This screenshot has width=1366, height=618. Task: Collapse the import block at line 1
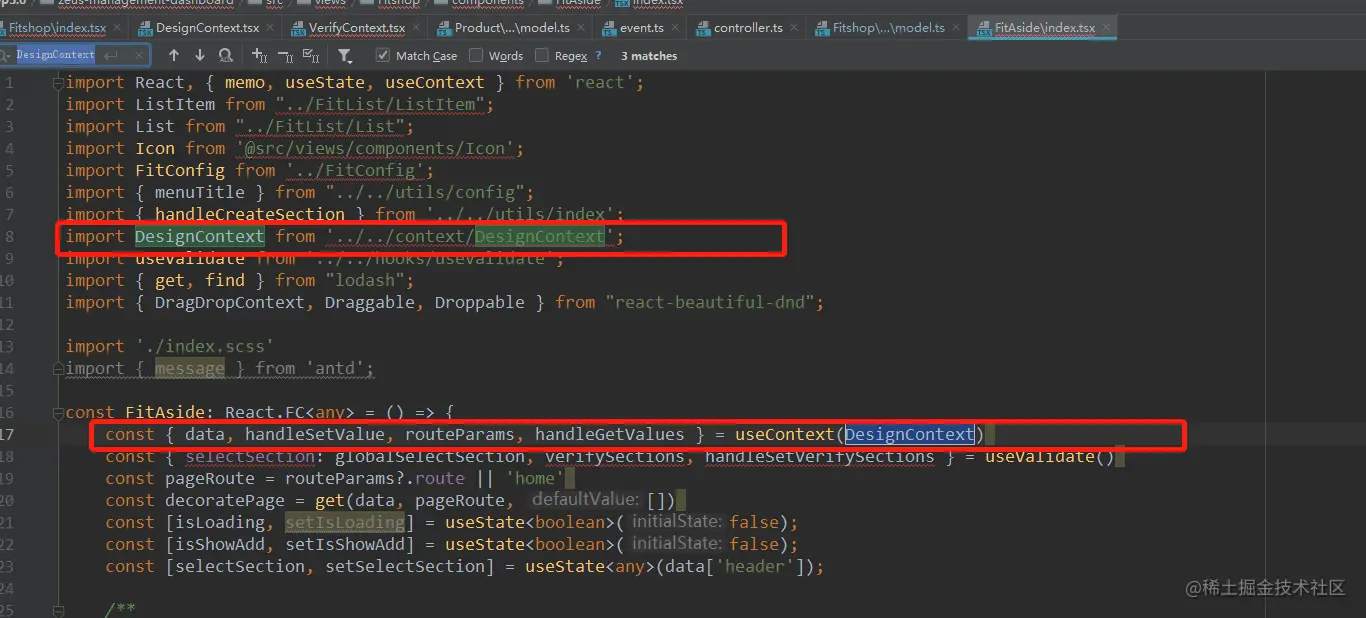point(57,82)
